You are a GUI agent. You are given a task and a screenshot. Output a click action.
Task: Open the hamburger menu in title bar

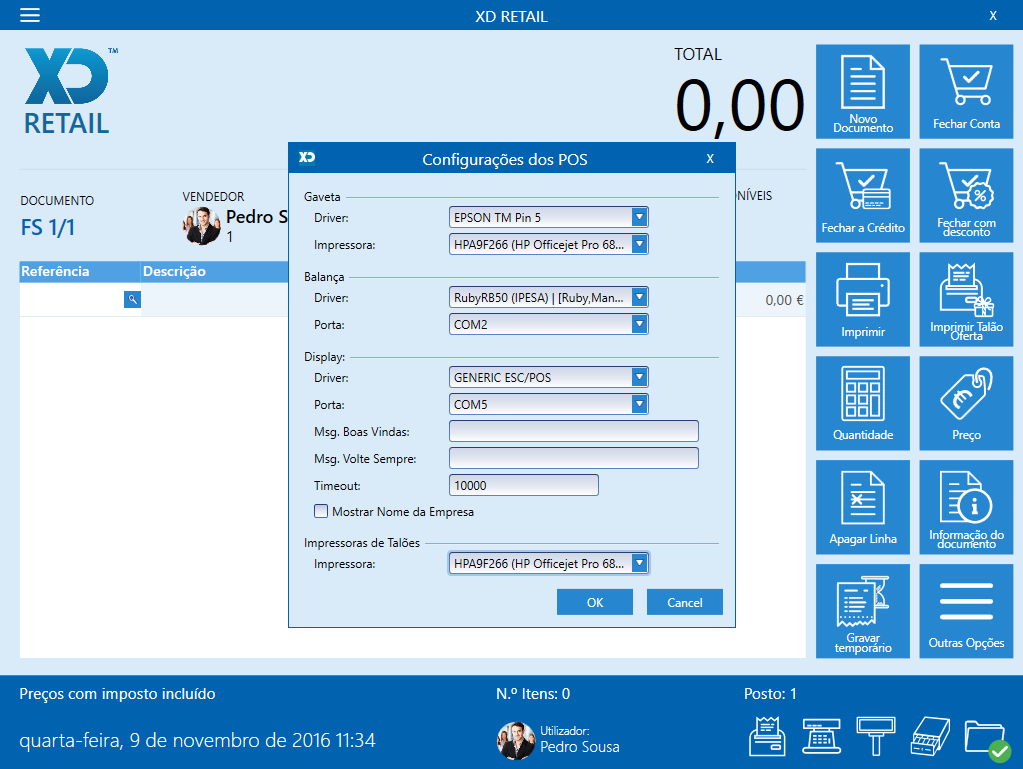(x=30, y=15)
